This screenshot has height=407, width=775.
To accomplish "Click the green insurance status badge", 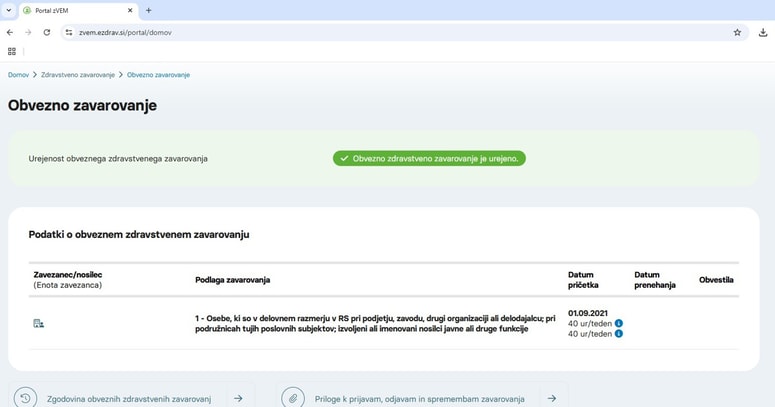I will (429, 159).
